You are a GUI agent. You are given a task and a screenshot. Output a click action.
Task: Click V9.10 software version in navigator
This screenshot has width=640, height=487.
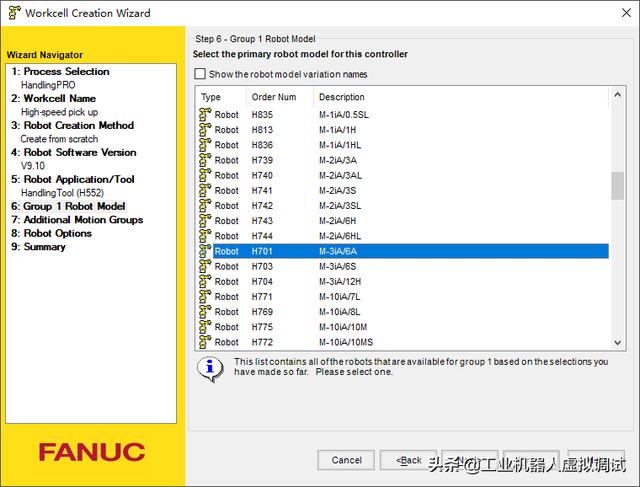coord(33,166)
